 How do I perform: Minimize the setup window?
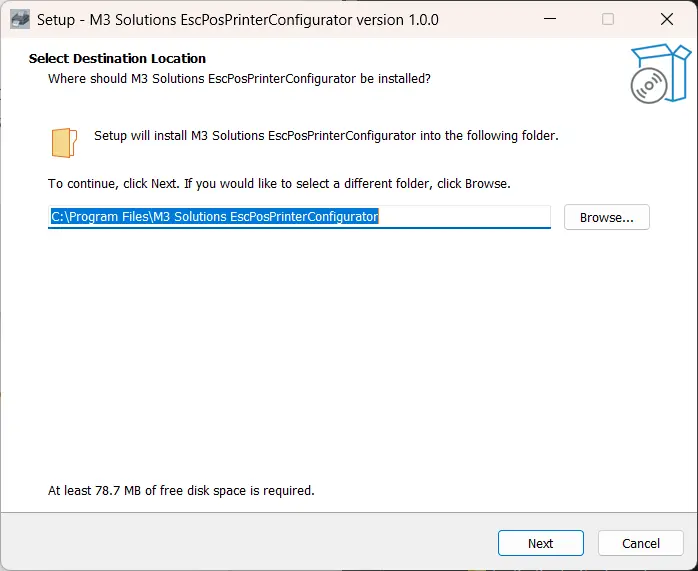pyautogui.click(x=550, y=19)
